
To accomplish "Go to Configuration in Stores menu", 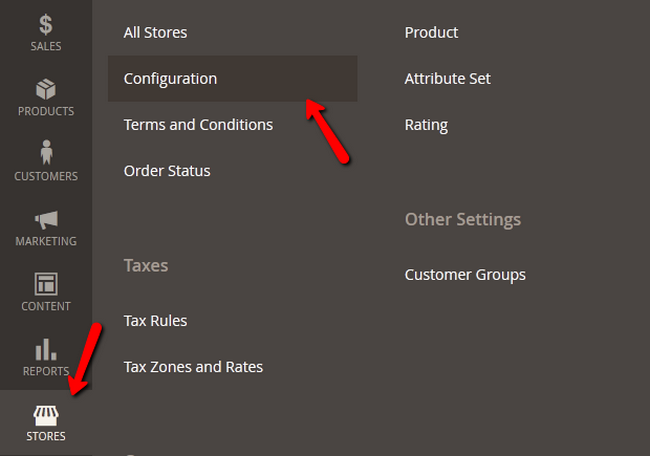I will [170, 78].
